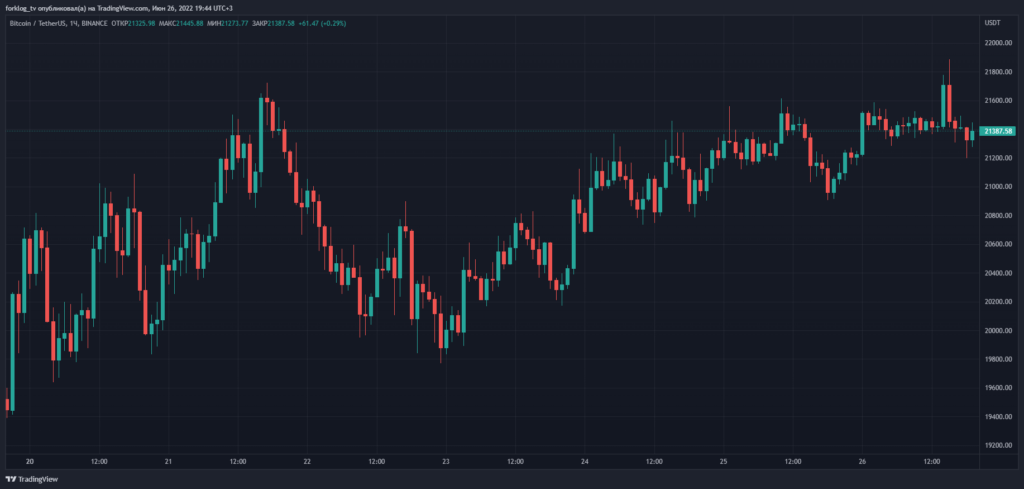This screenshot has width=1024, height=489.
Task: Click date label 20 on time axis
Action: click(x=29, y=462)
